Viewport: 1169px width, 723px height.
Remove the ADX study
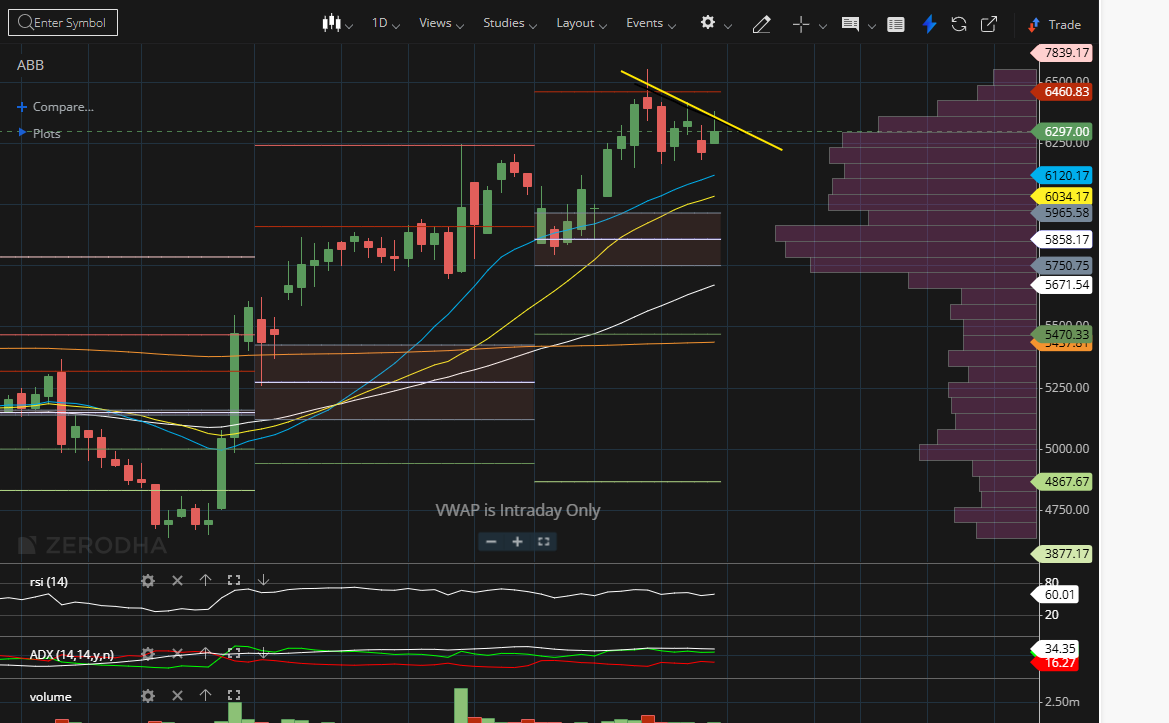click(177, 654)
